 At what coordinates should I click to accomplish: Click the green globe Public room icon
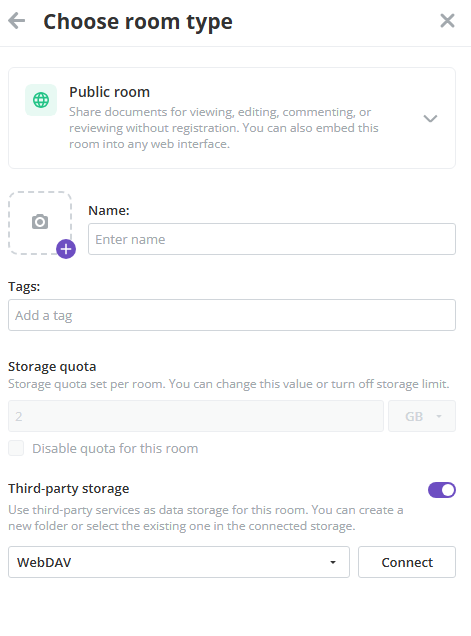[41, 100]
